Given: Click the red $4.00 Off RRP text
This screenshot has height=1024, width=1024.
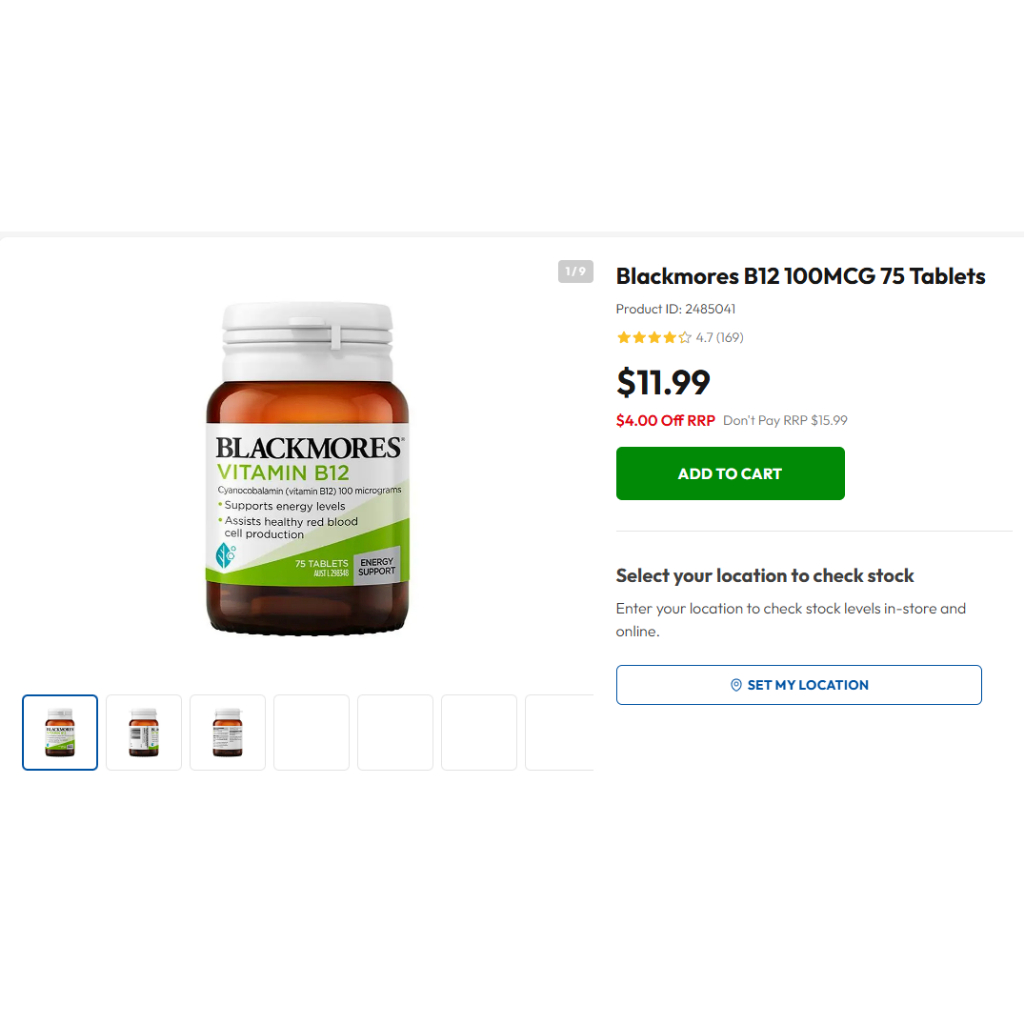Looking at the screenshot, I should coord(665,420).
